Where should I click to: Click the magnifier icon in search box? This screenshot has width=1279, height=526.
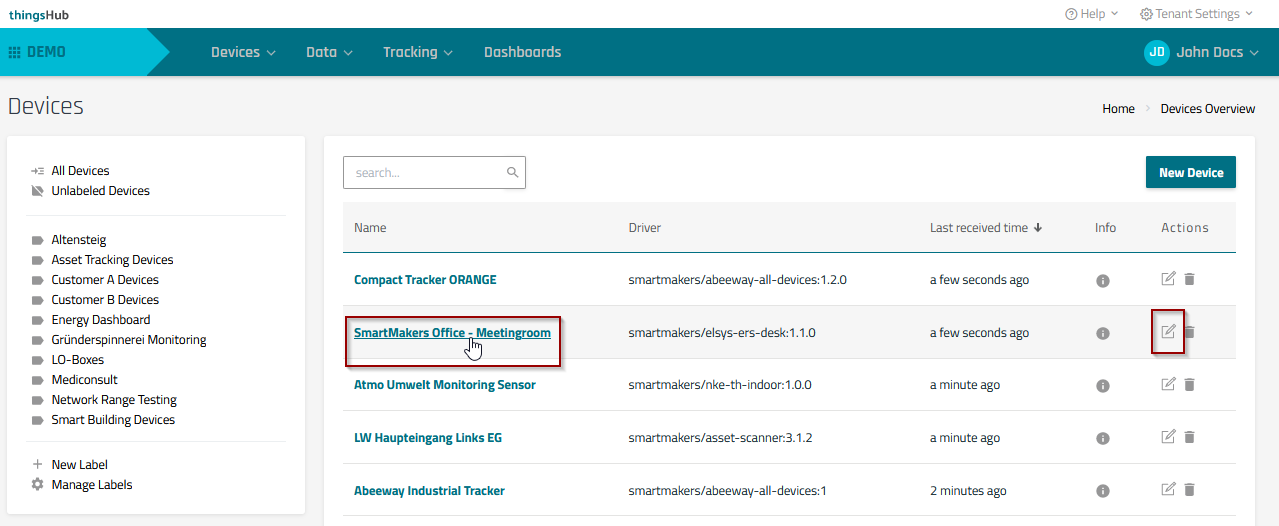point(512,173)
